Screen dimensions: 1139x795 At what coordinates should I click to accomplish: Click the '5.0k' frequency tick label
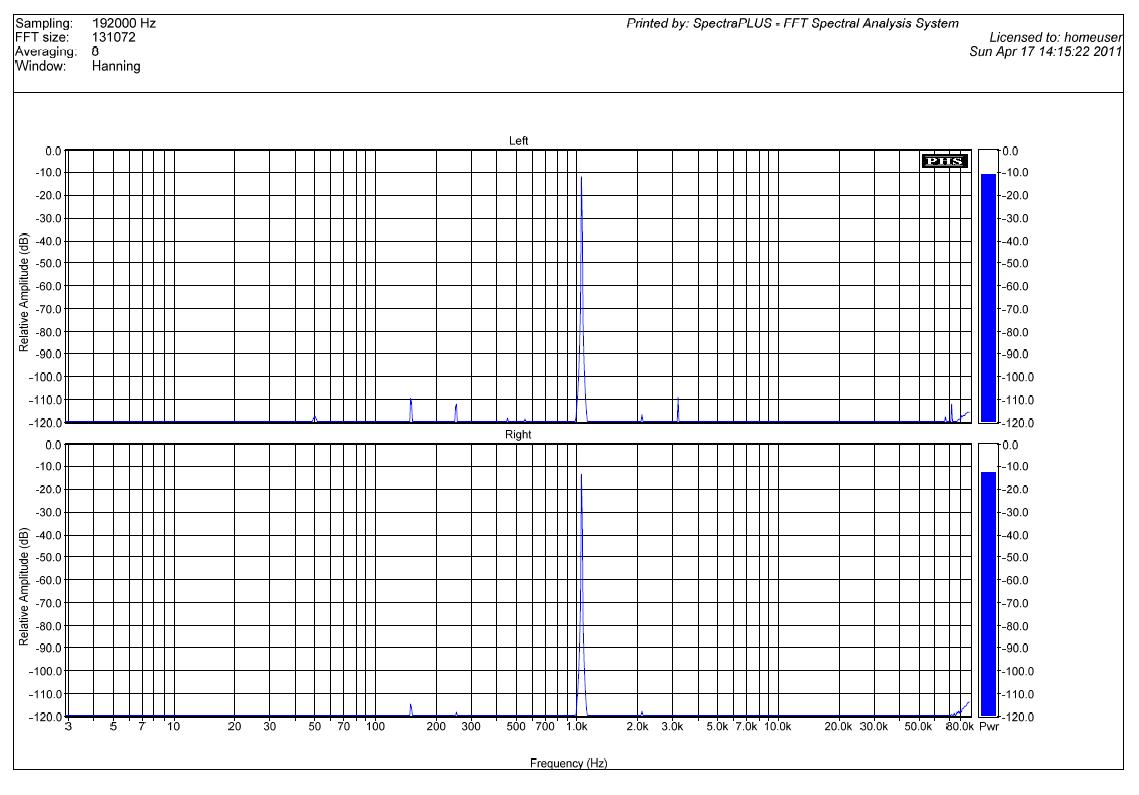[717, 727]
